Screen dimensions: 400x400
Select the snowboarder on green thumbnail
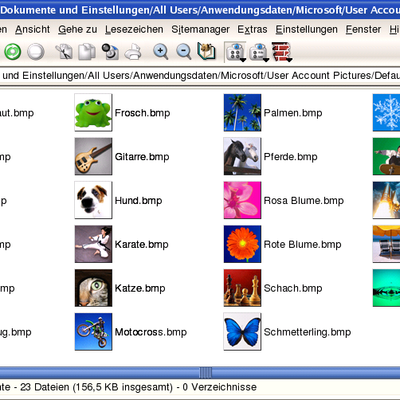386,156
